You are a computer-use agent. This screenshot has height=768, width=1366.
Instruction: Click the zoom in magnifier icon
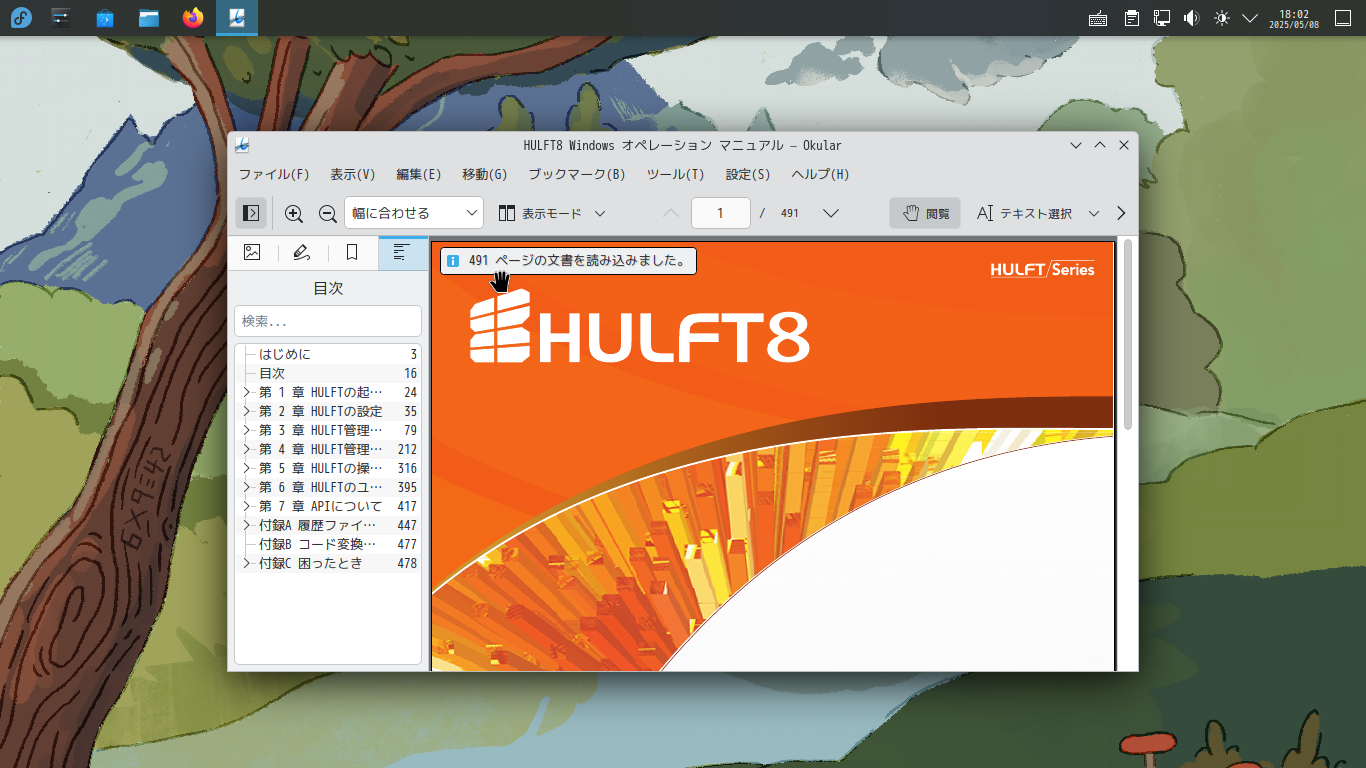tap(294, 213)
